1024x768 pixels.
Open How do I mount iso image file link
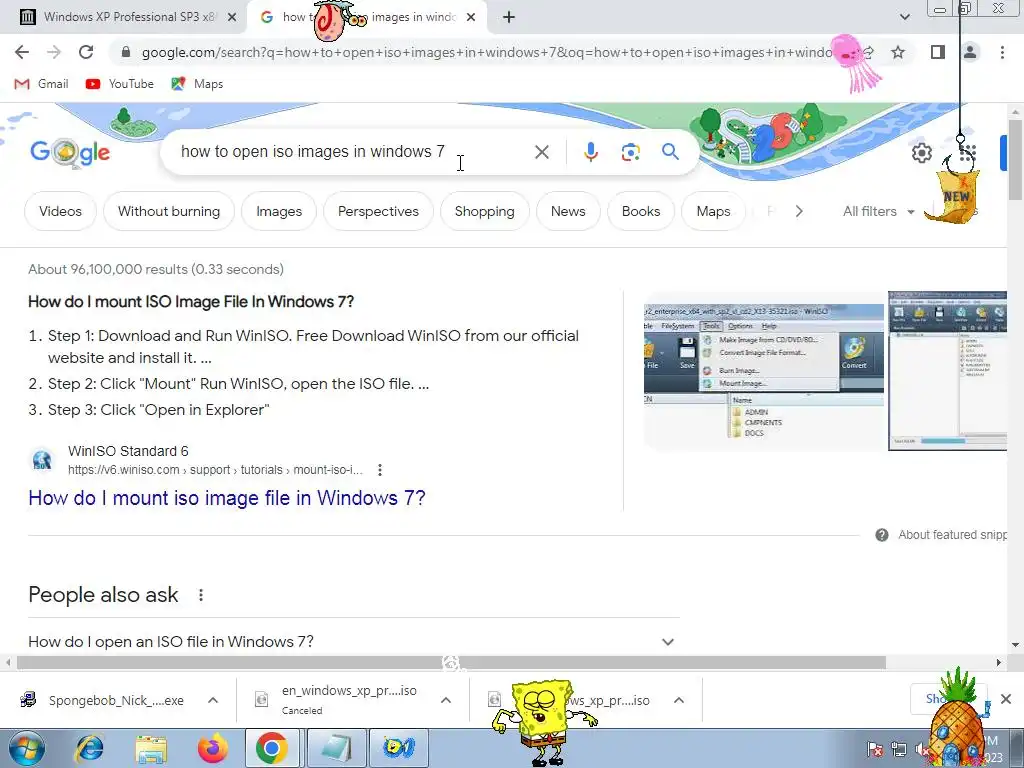pyautogui.click(x=227, y=498)
